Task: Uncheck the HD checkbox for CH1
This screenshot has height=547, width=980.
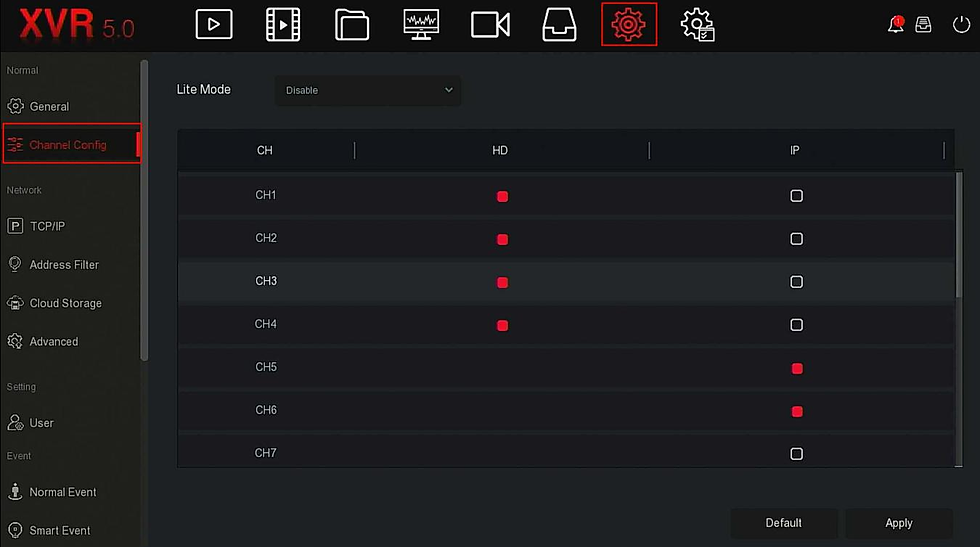Action: 502,196
